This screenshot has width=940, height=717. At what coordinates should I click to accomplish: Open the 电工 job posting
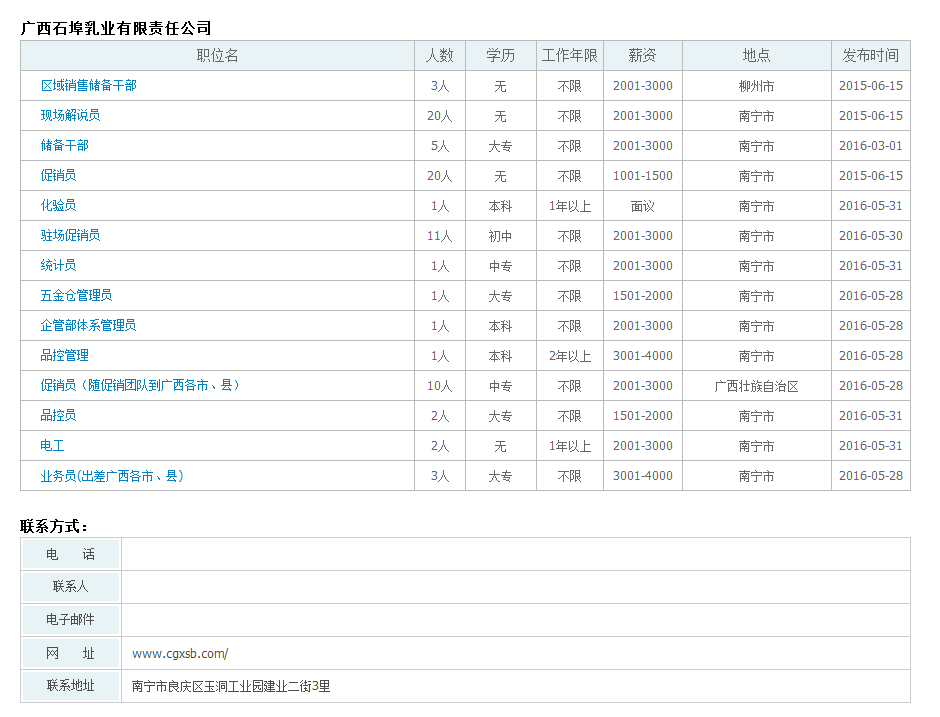52,446
